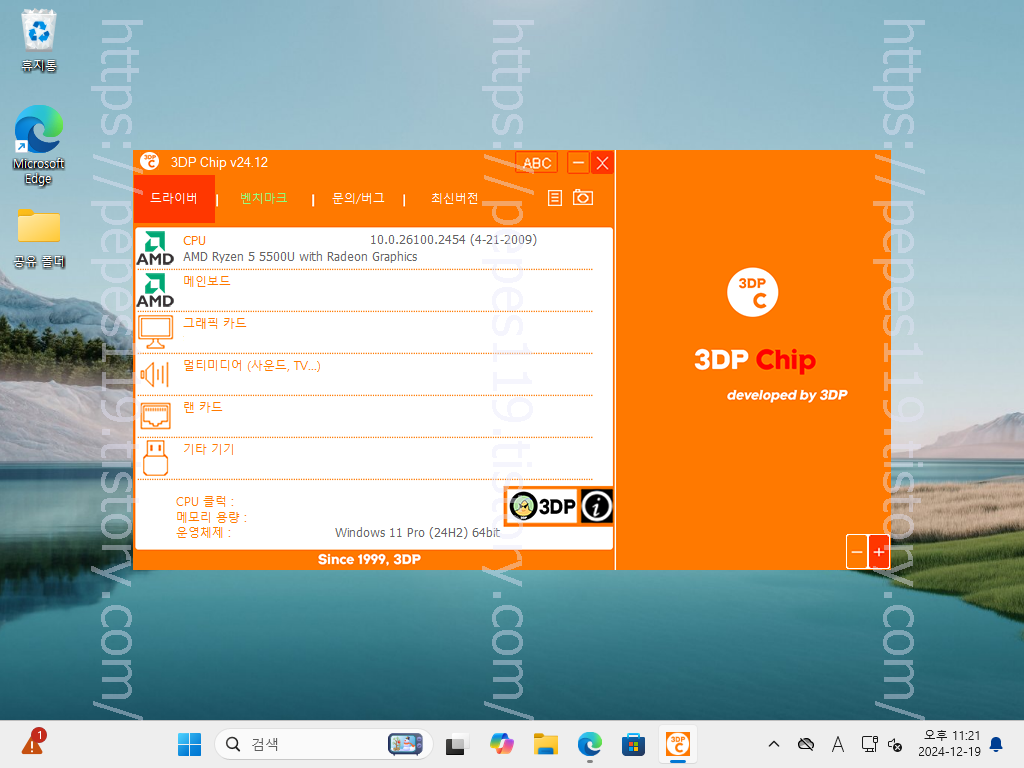Select the 최신버전 tab
This screenshot has width=1024, height=768.
pyautogui.click(x=454, y=199)
